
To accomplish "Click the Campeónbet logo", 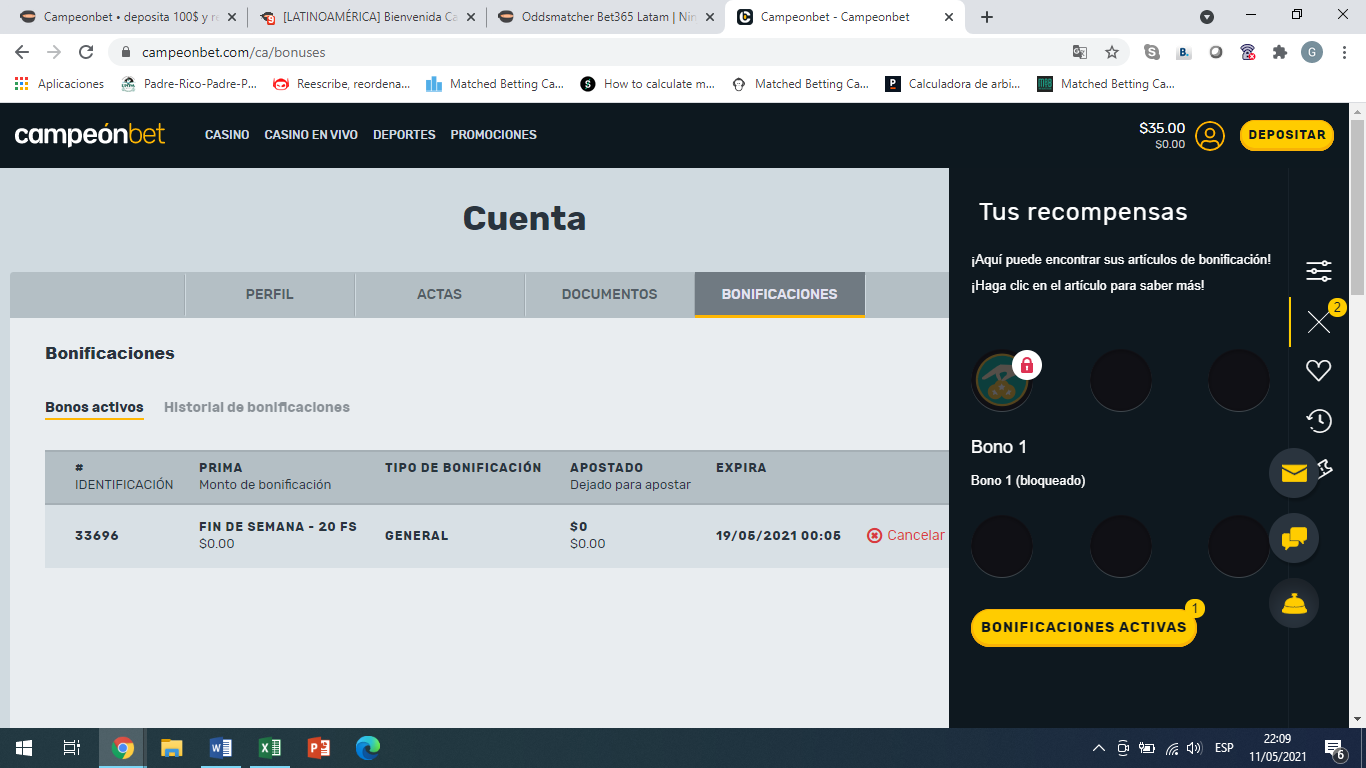I will 90,135.
